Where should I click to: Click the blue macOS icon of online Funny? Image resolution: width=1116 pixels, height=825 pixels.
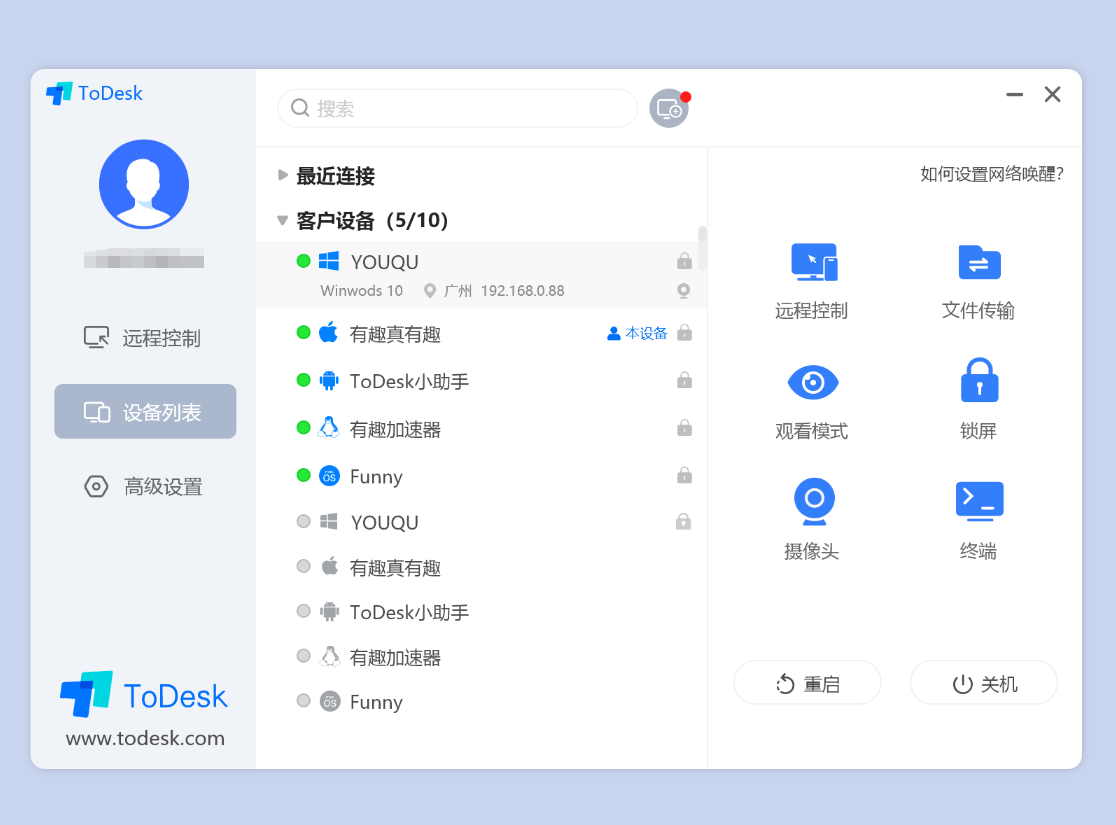click(x=329, y=475)
